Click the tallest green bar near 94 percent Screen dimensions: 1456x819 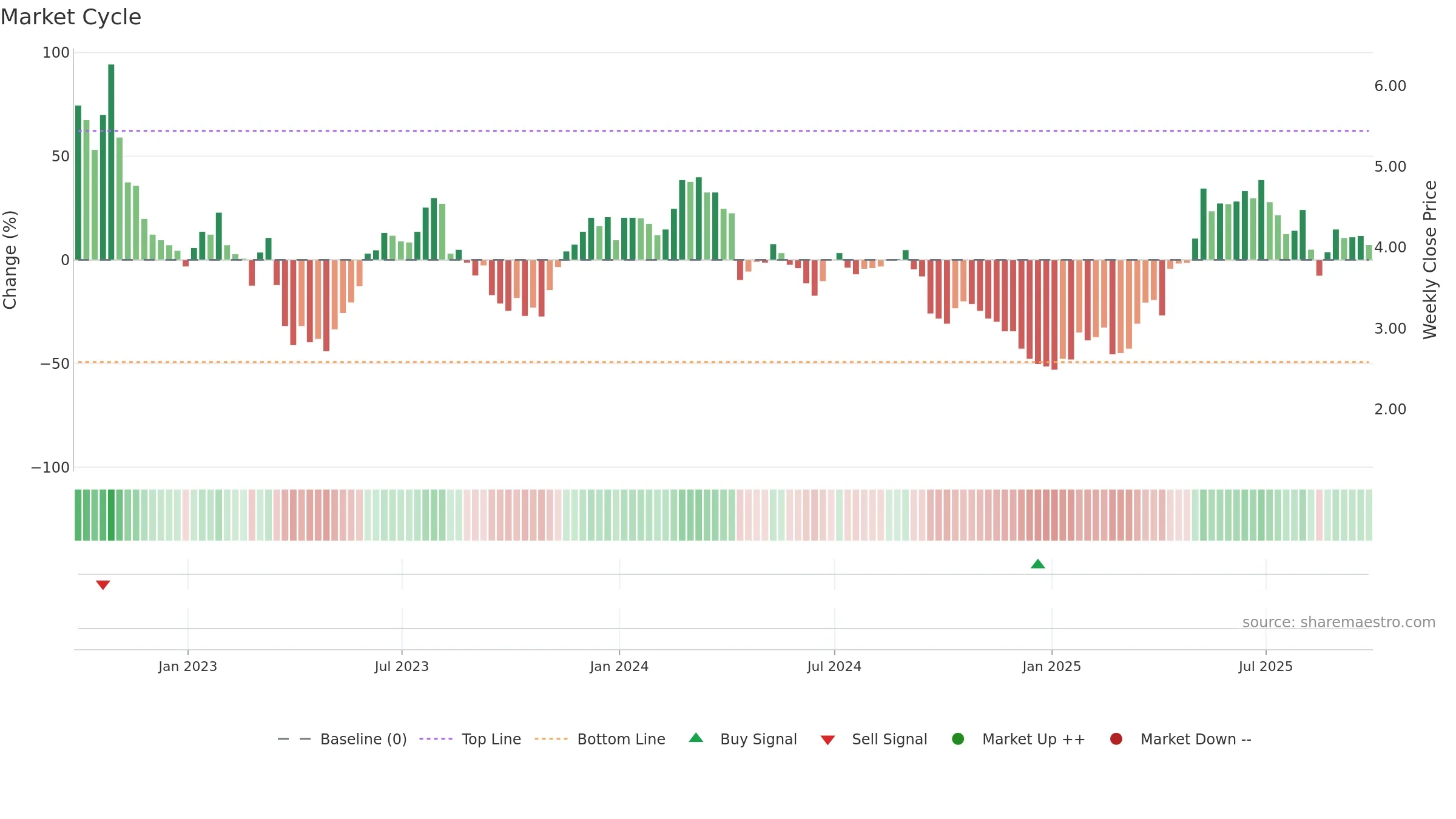coord(111,162)
